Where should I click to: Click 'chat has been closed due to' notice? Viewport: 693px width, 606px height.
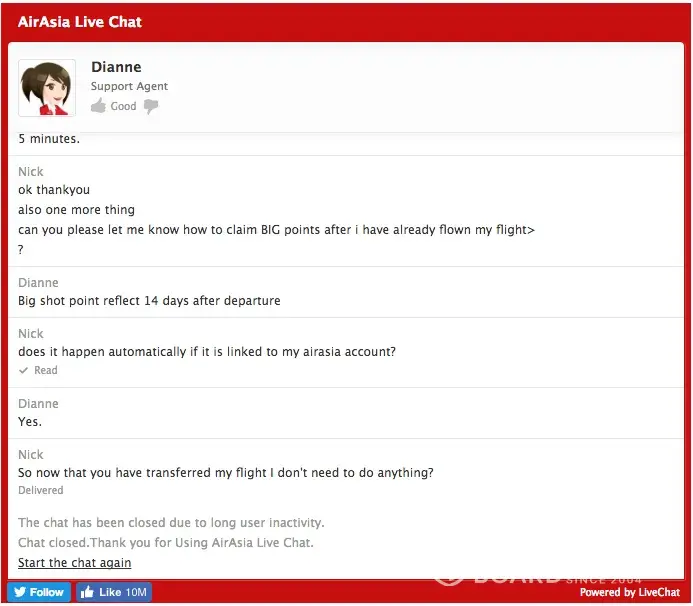coord(171,522)
